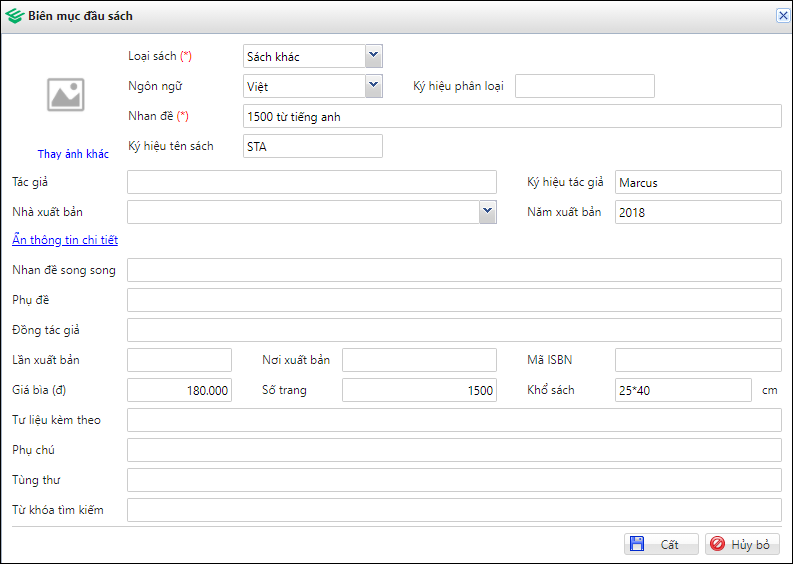Click the Số trang field
793x564 pixels.
pyautogui.click(x=419, y=390)
